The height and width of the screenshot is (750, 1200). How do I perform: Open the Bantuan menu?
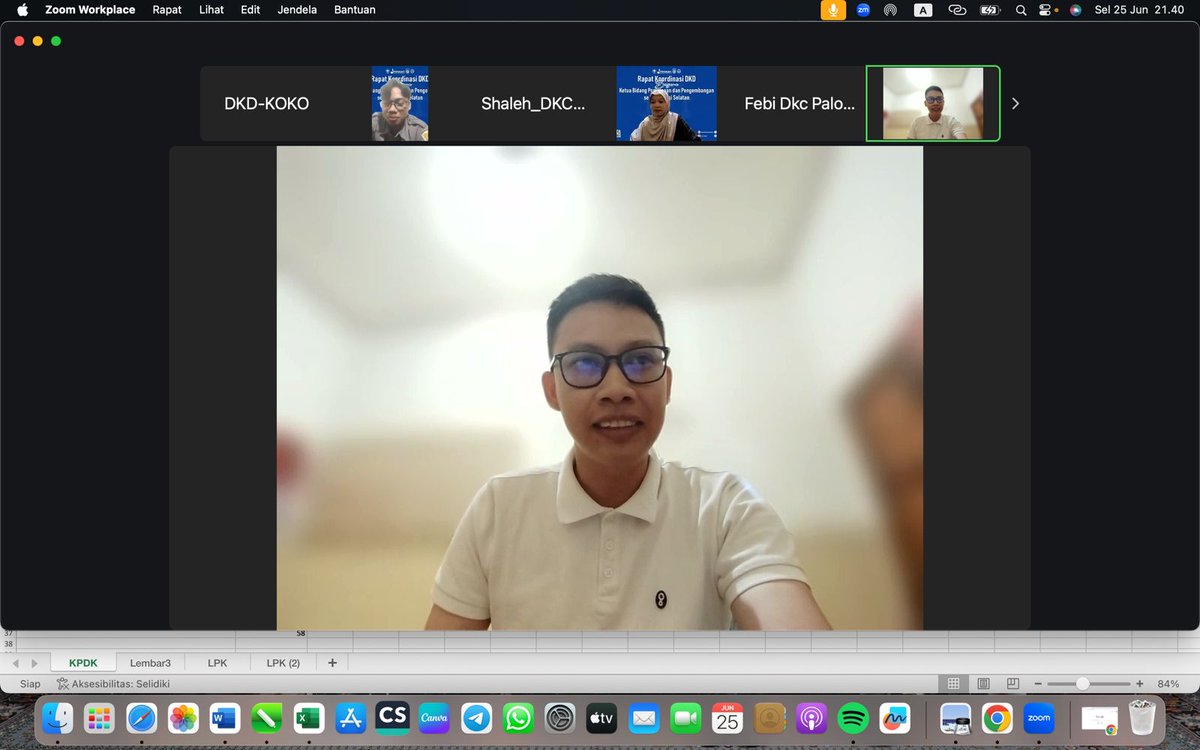coord(354,10)
